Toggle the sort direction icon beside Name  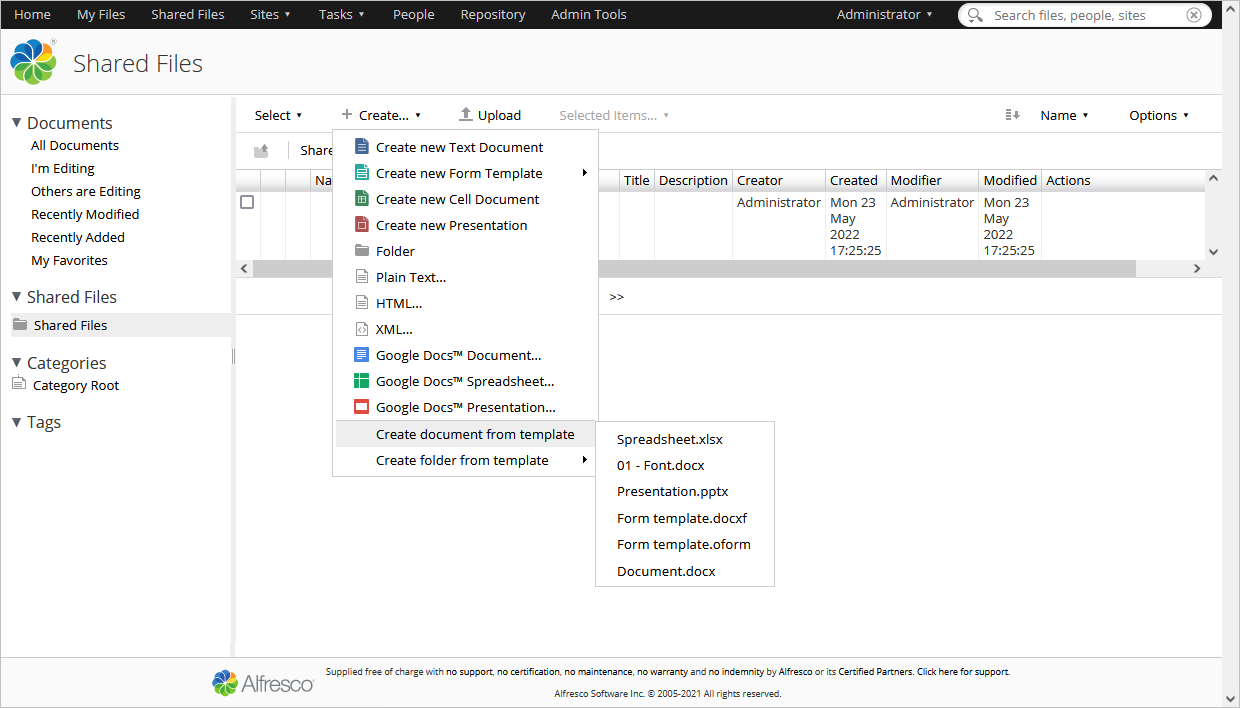tap(1012, 115)
